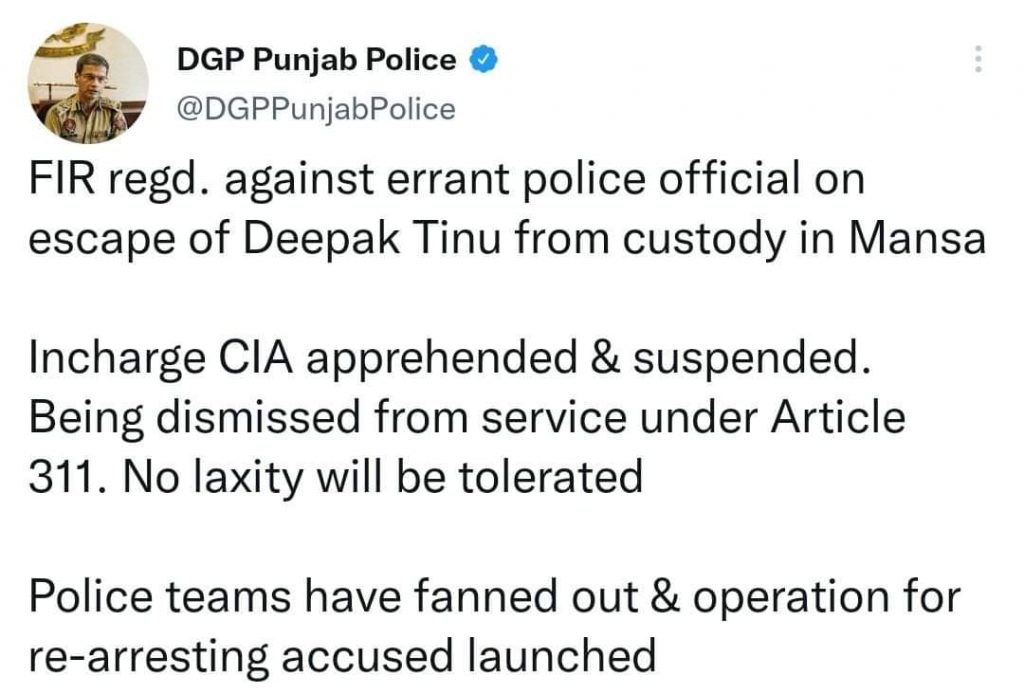
Task: Click the number "311" in the tweet
Action: pos(60,475)
